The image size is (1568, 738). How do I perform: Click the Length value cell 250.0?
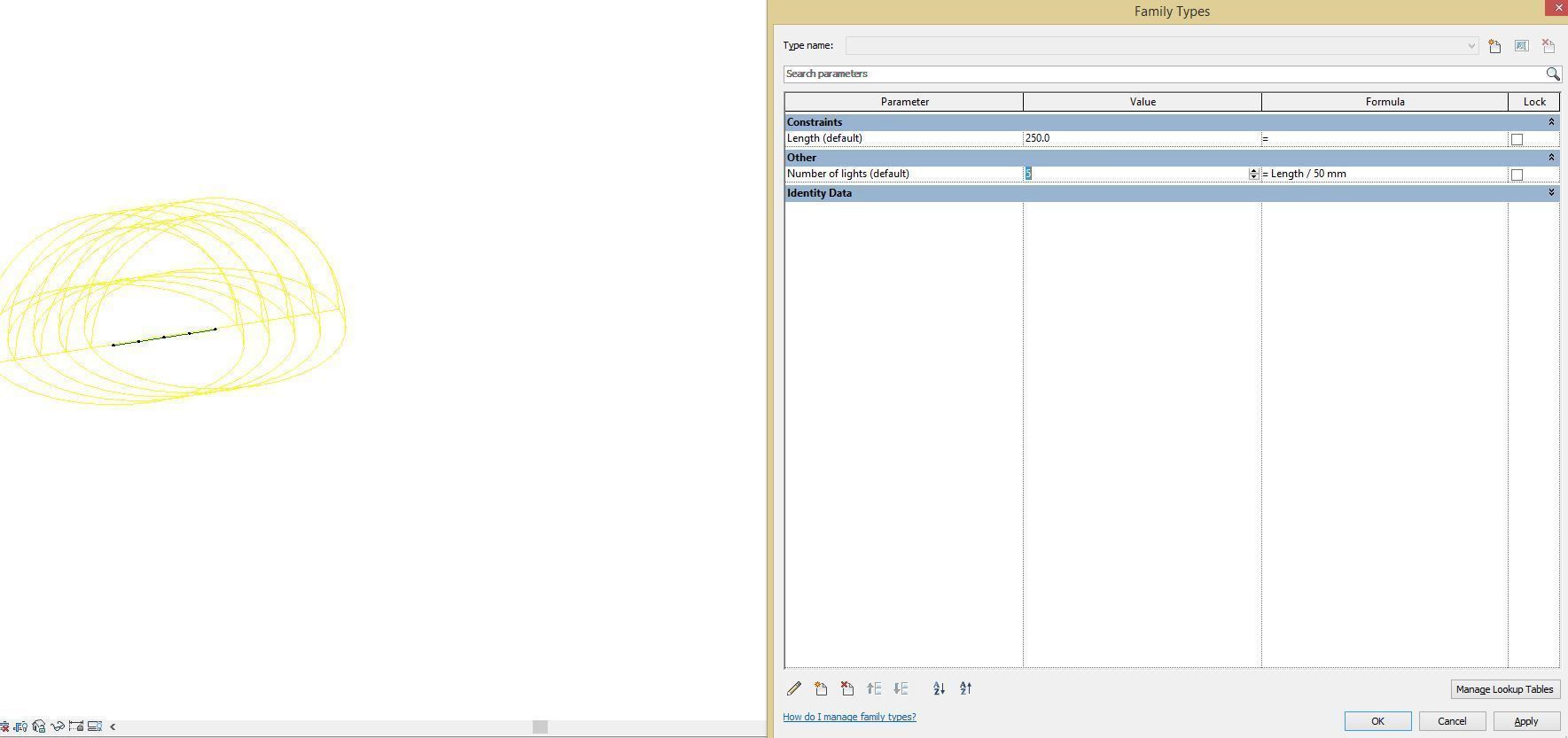(1142, 138)
